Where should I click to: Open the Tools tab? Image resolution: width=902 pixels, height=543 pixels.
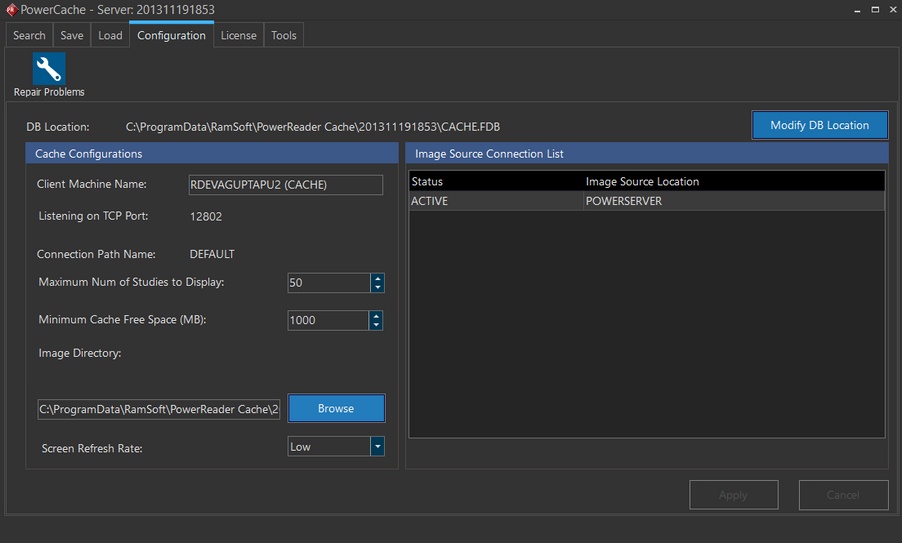(x=284, y=35)
